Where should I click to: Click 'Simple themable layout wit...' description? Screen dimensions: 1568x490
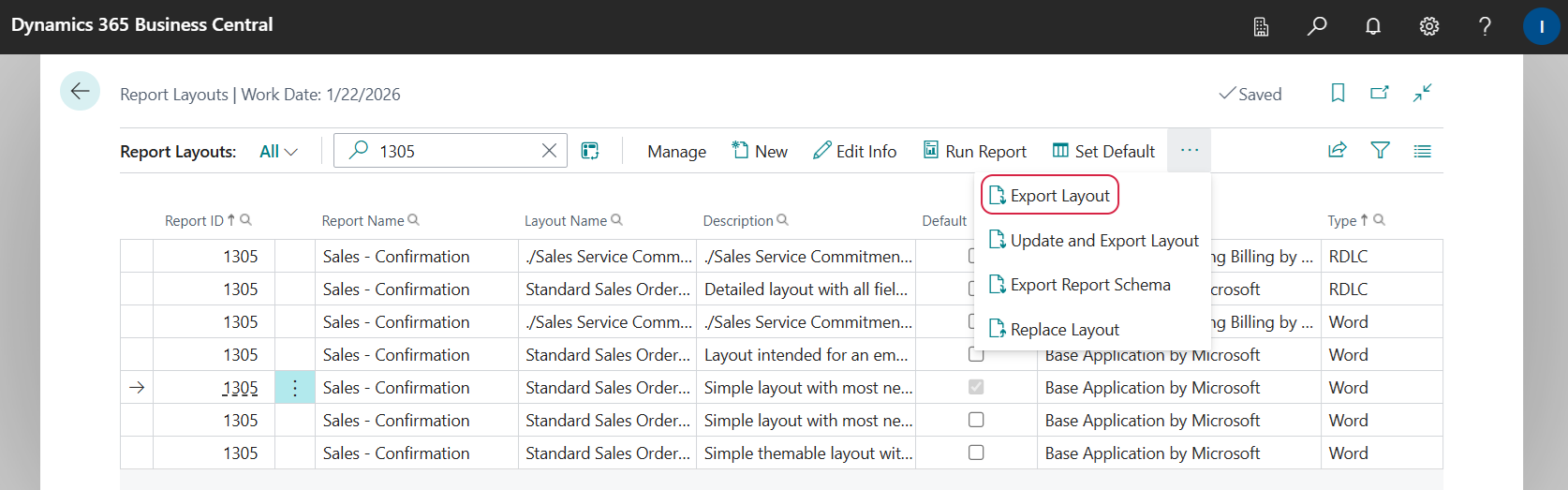point(808,453)
